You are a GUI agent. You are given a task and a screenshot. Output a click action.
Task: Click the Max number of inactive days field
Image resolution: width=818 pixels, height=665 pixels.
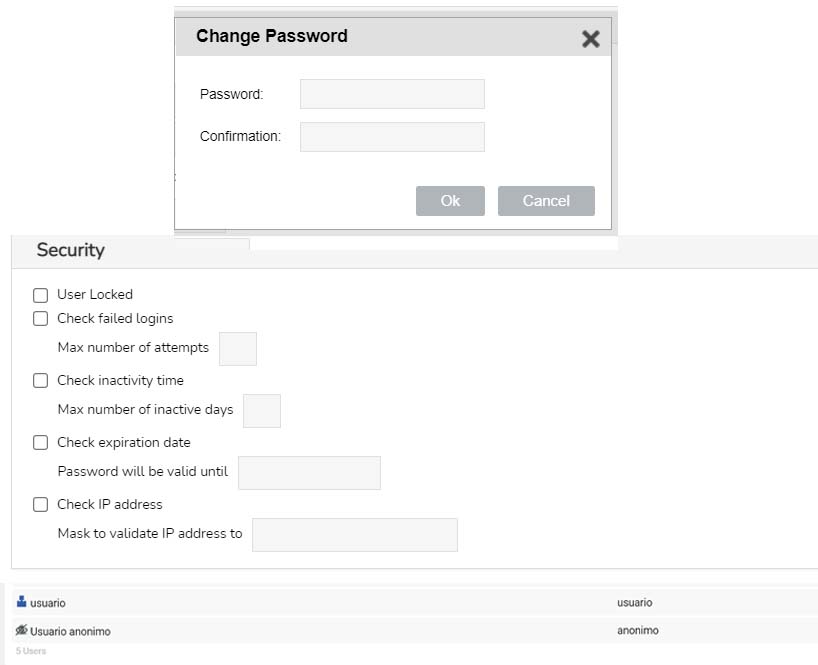click(x=262, y=411)
